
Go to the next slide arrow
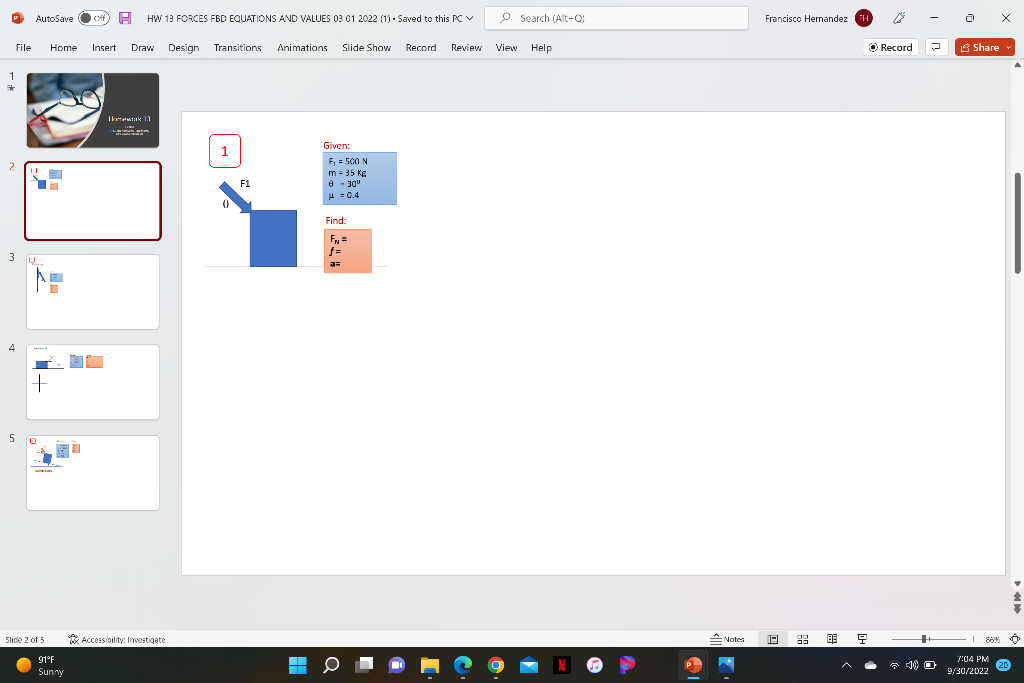[x=1017, y=609]
